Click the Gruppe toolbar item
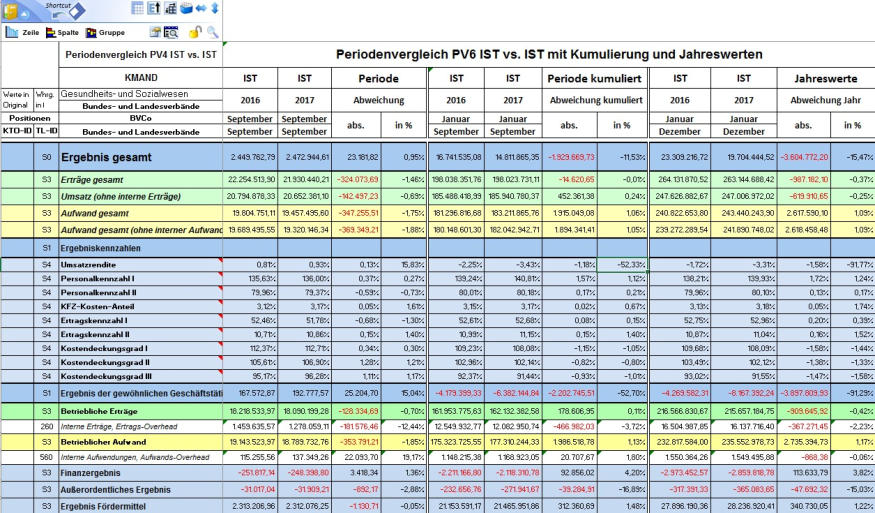This screenshot has width=875, height=513. 105,33
